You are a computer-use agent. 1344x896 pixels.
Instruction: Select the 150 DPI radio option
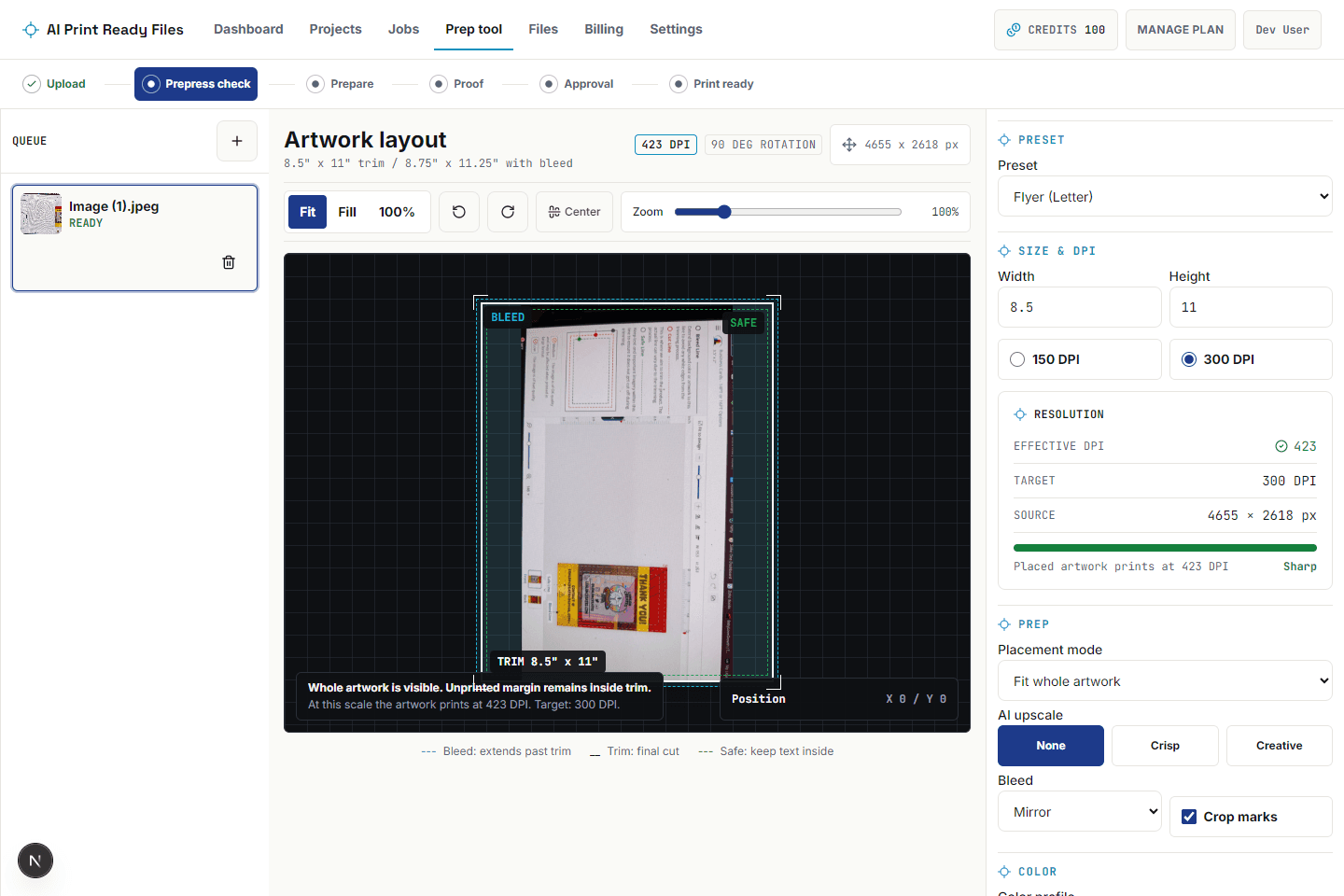point(1017,359)
